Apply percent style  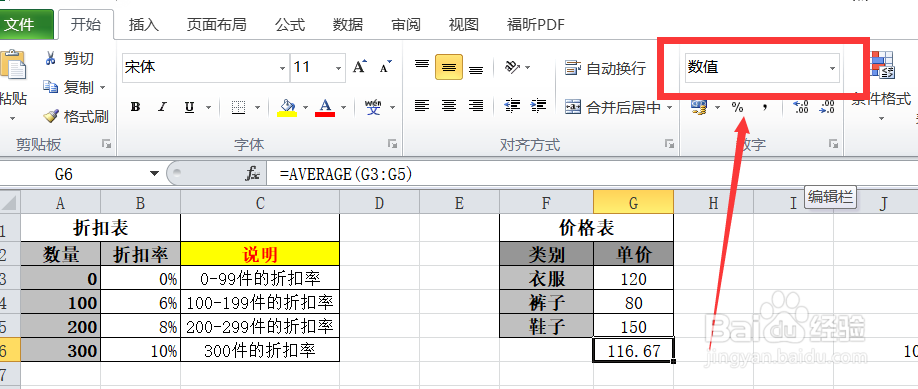pos(737,107)
